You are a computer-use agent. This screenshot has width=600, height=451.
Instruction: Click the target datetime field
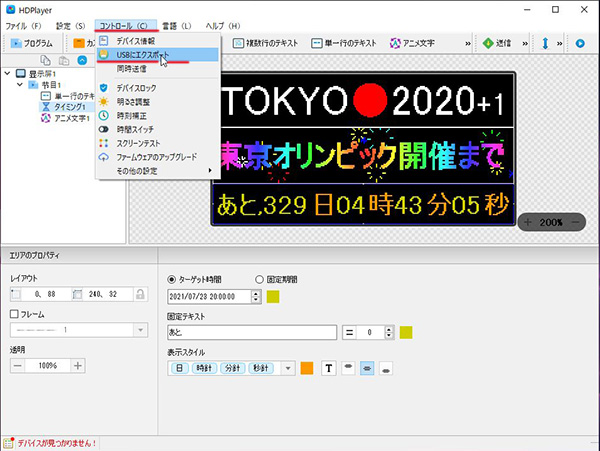point(209,296)
